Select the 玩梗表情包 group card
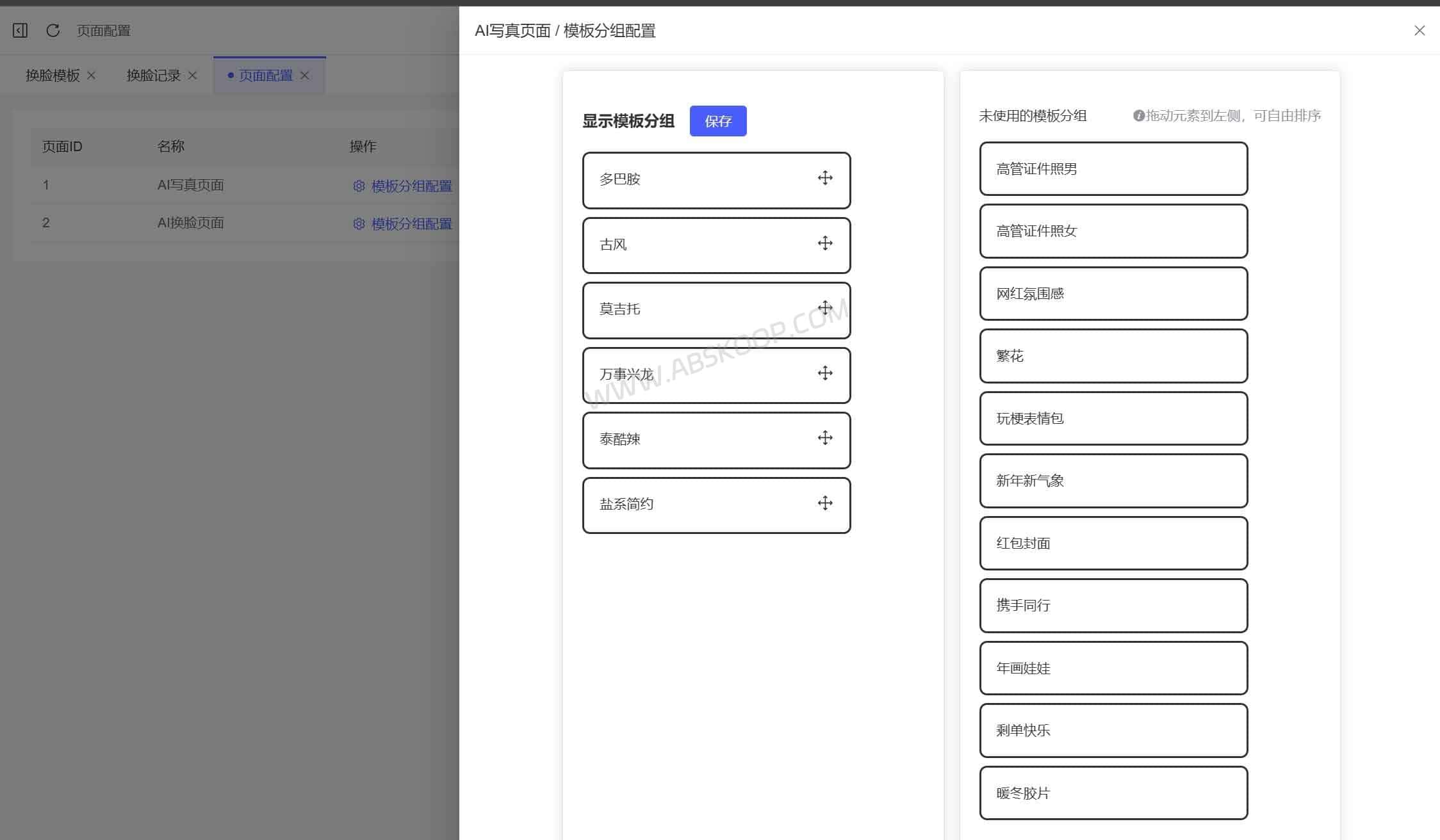Screen dimensions: 1440x840 1113,419
